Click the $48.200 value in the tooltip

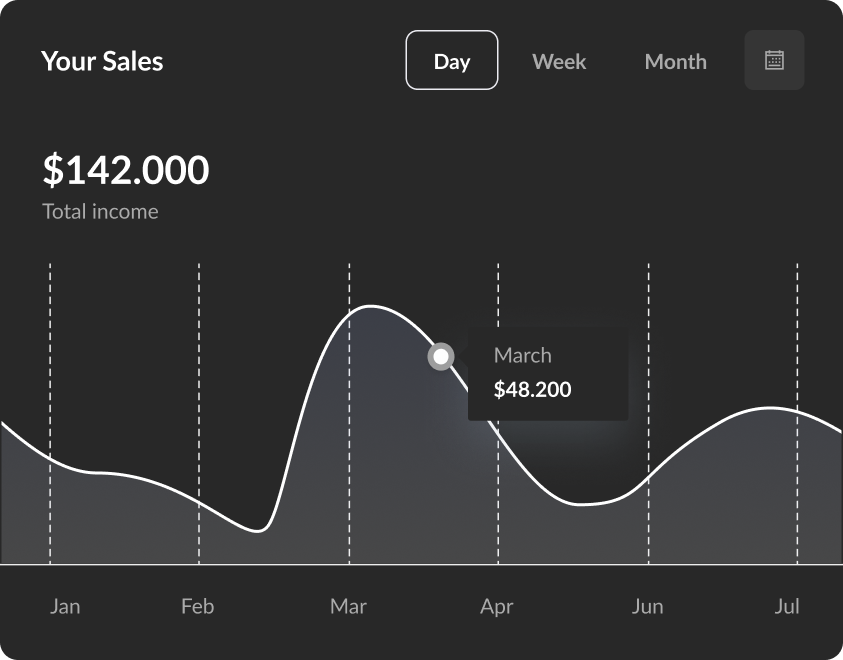tap(532, 390)
